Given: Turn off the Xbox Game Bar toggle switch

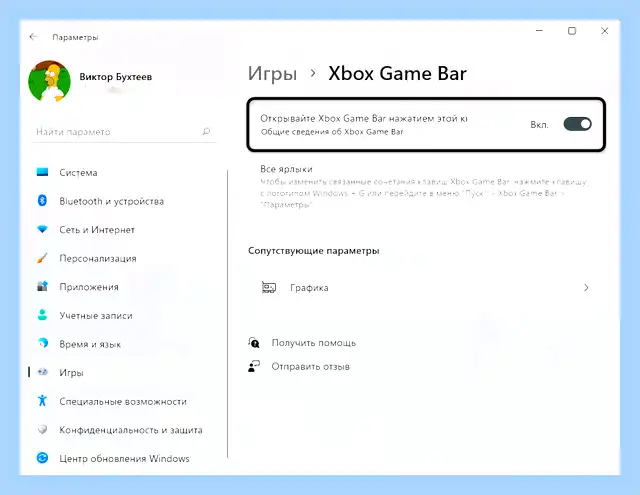Looking at the screenshot, I should pos(577,124).
